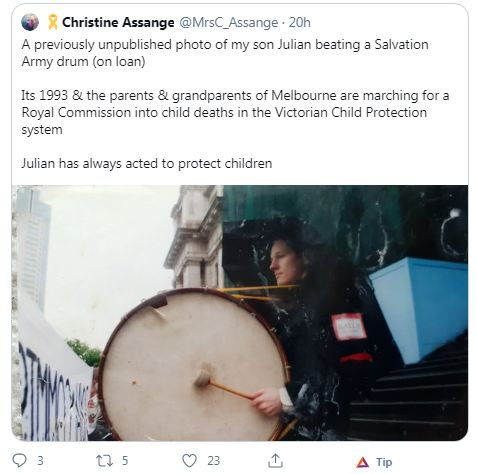View the retweet count number 5
The image size is (477, 474).
[125, 461]
